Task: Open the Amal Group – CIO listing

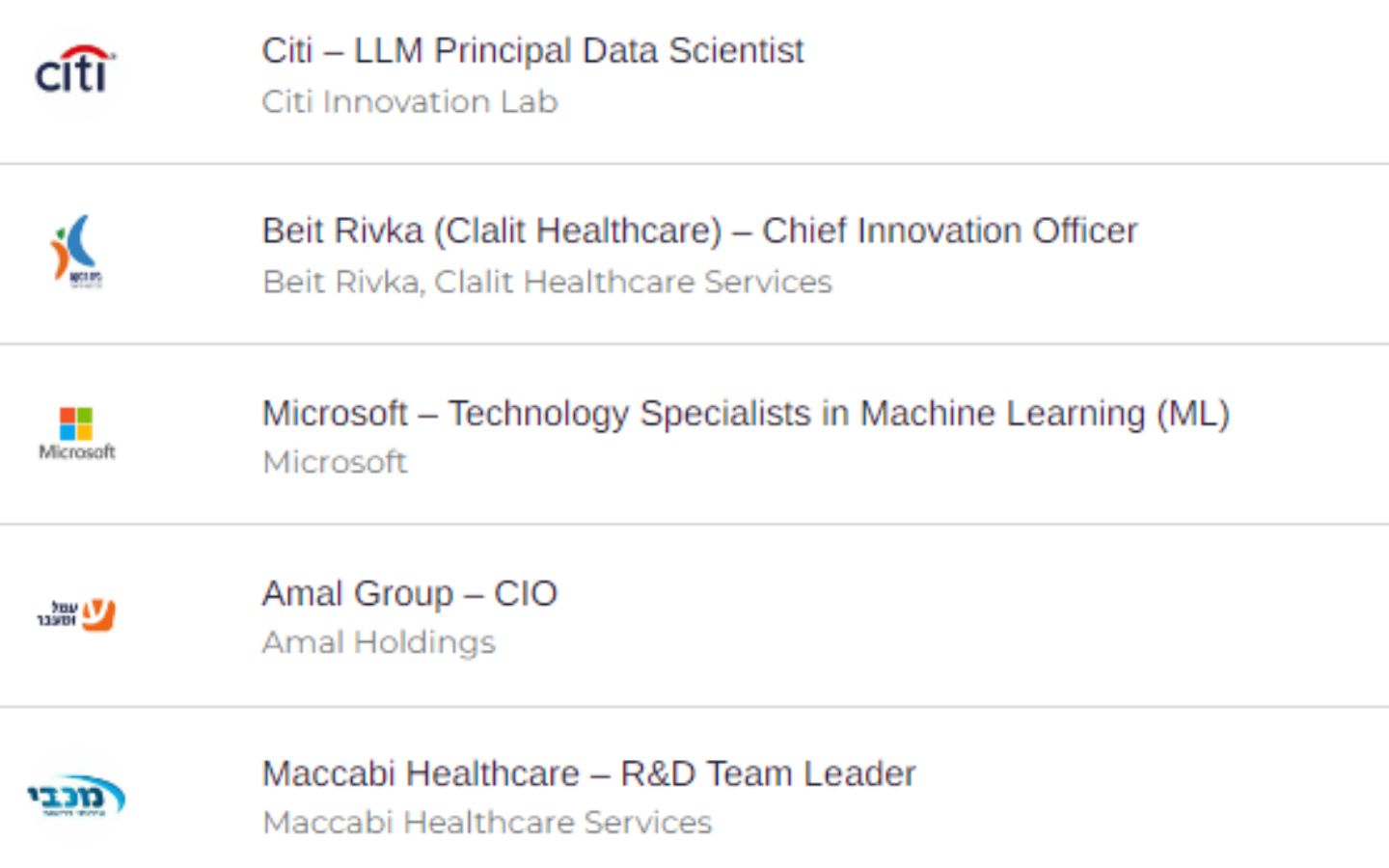Action: coord(409,593)
